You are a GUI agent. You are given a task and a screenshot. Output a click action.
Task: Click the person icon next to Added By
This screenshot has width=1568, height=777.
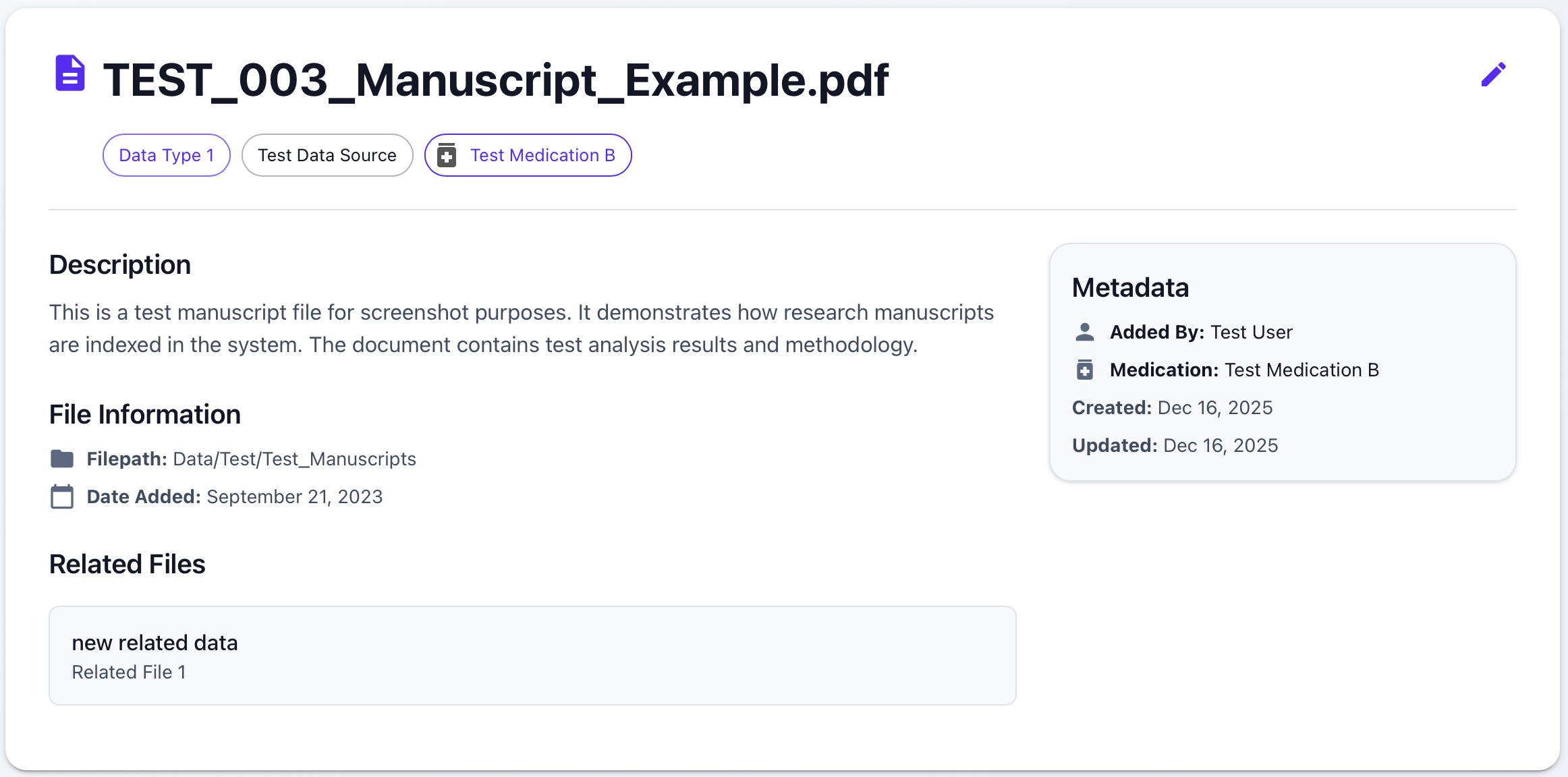pos(1086,331)
